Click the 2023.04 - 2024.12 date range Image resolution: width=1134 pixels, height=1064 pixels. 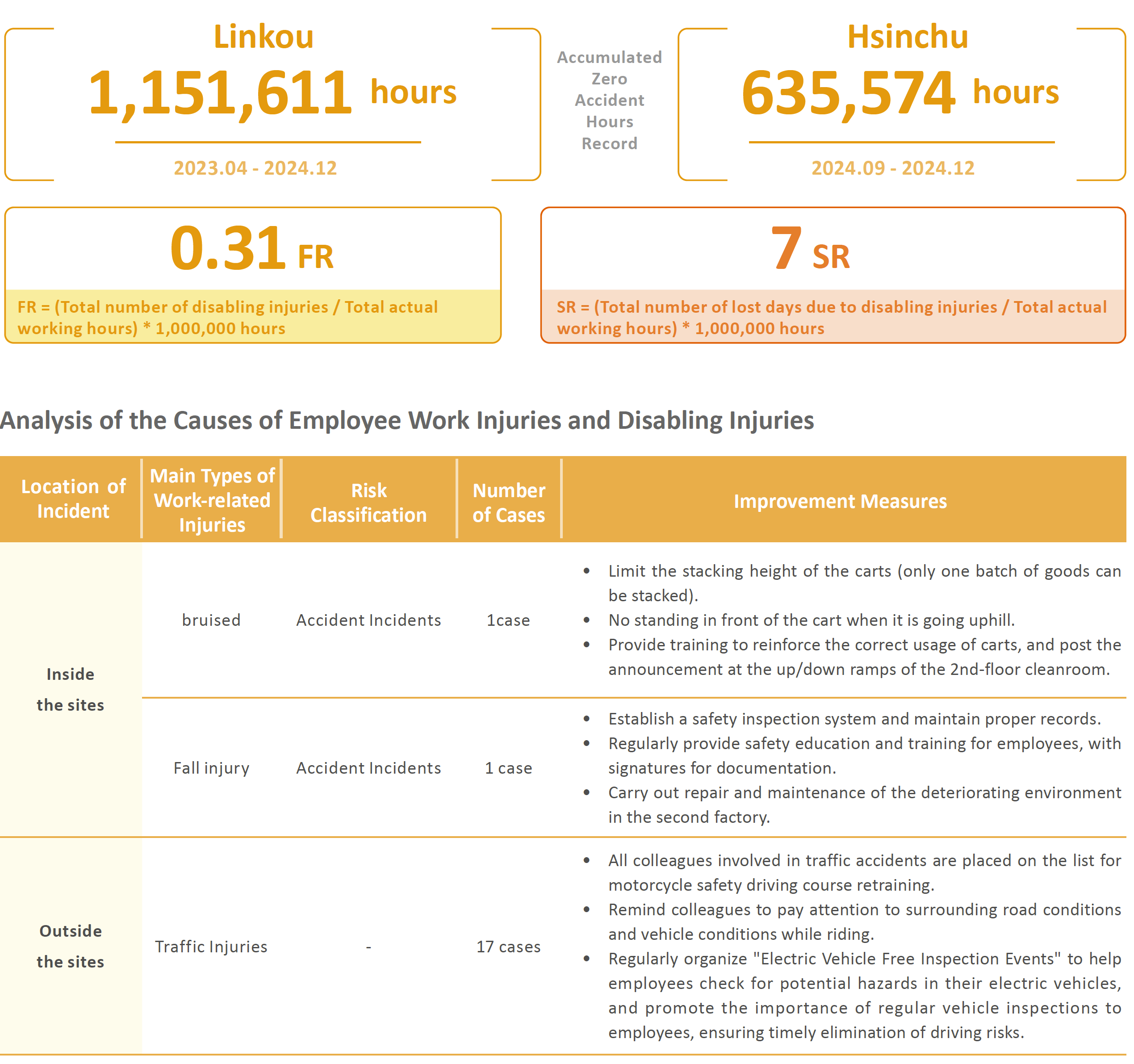255,168
